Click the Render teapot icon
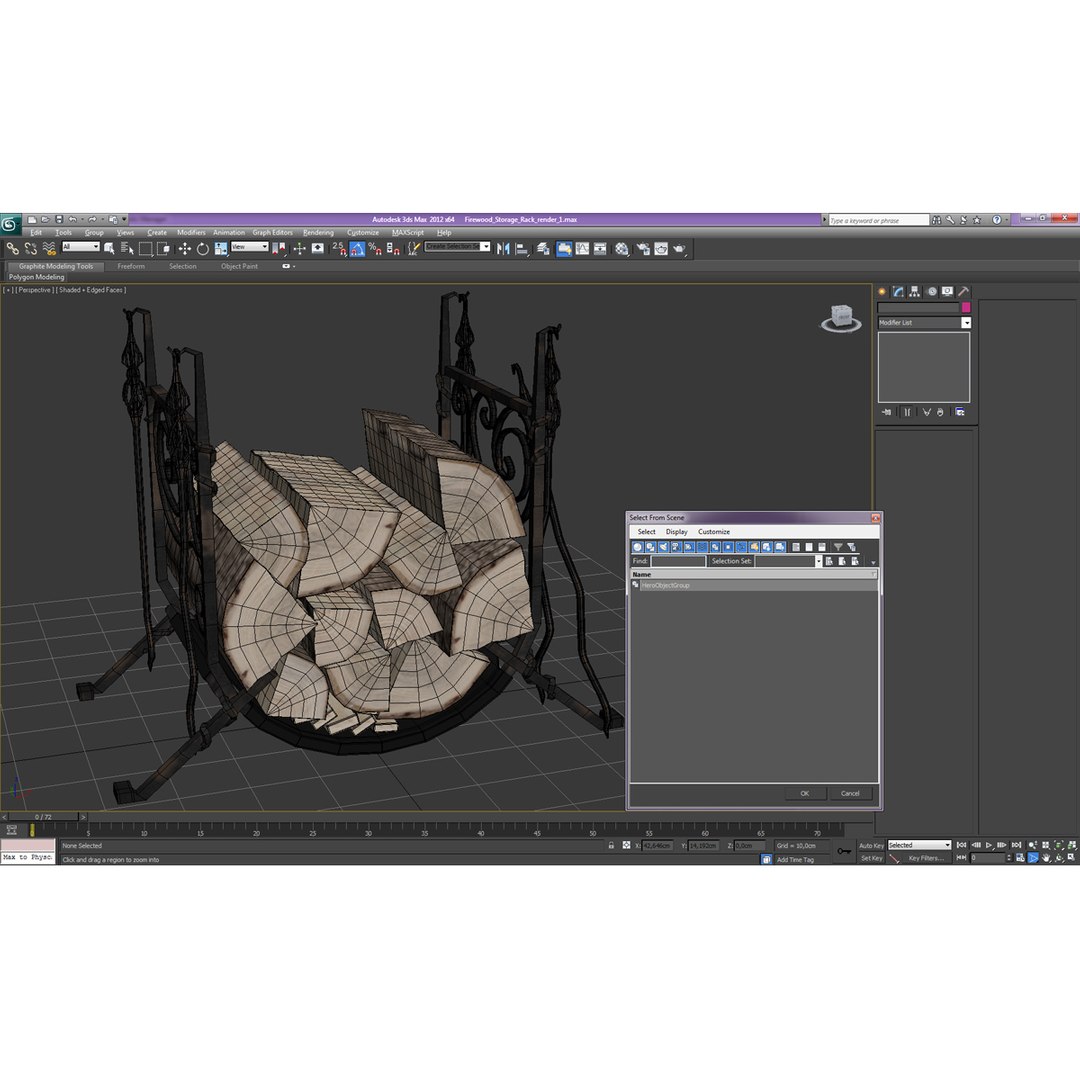This screenshot has height=1080, width=1080. pyautogui.click(x=679, y=249)
